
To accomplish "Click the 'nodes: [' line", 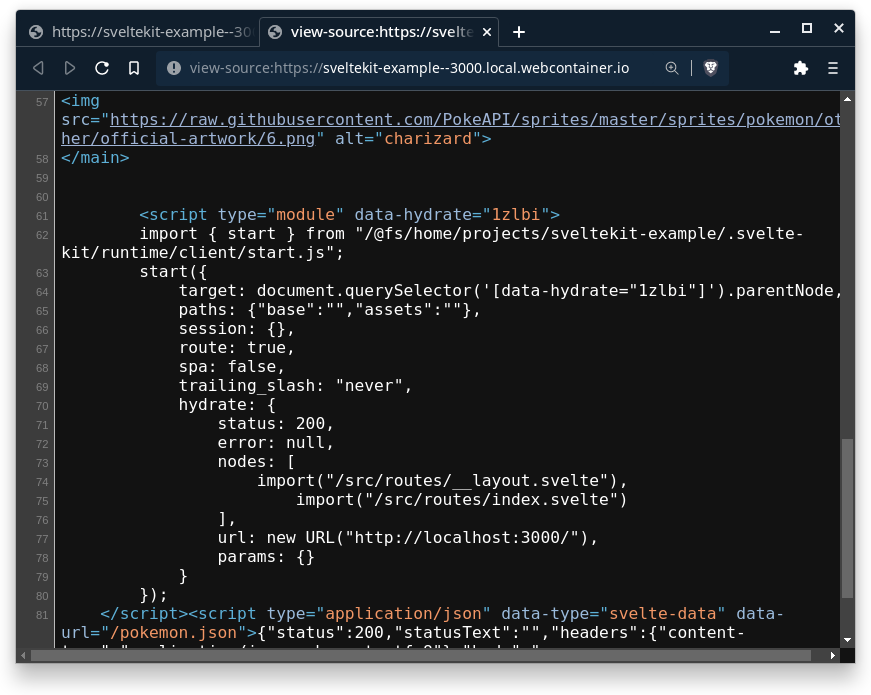I will coord(256,462).
